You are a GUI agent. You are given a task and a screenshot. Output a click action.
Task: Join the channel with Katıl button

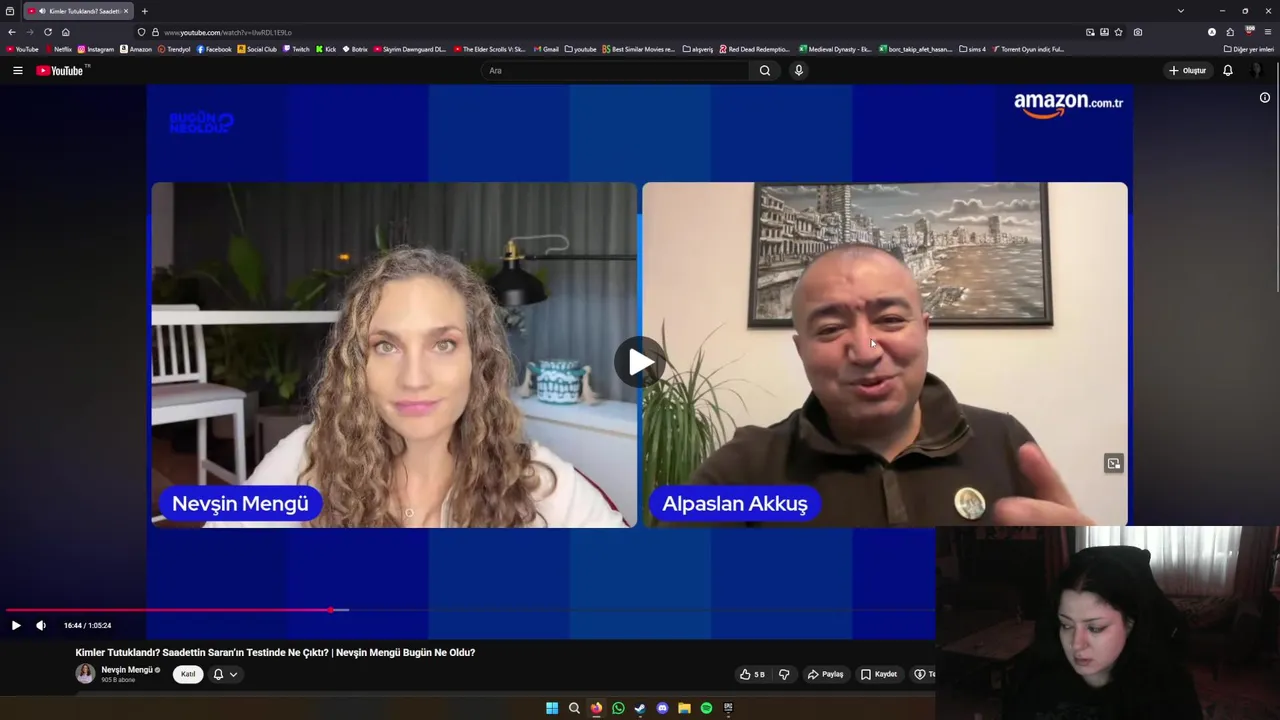click(x=188, y=674)
